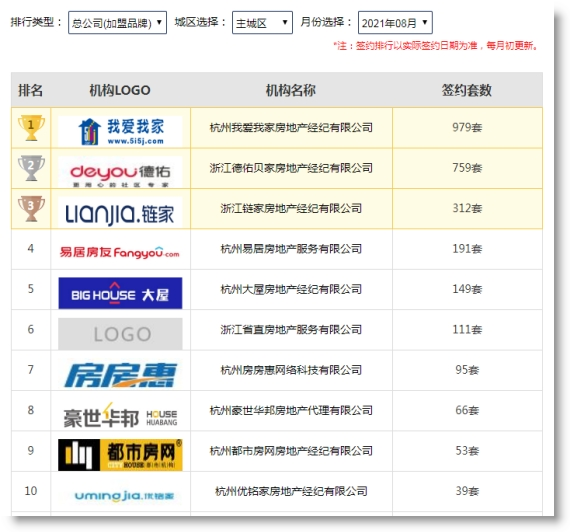Click rank number 5 cell
This screenshot has height=532, width=570.
coord(31,289)
